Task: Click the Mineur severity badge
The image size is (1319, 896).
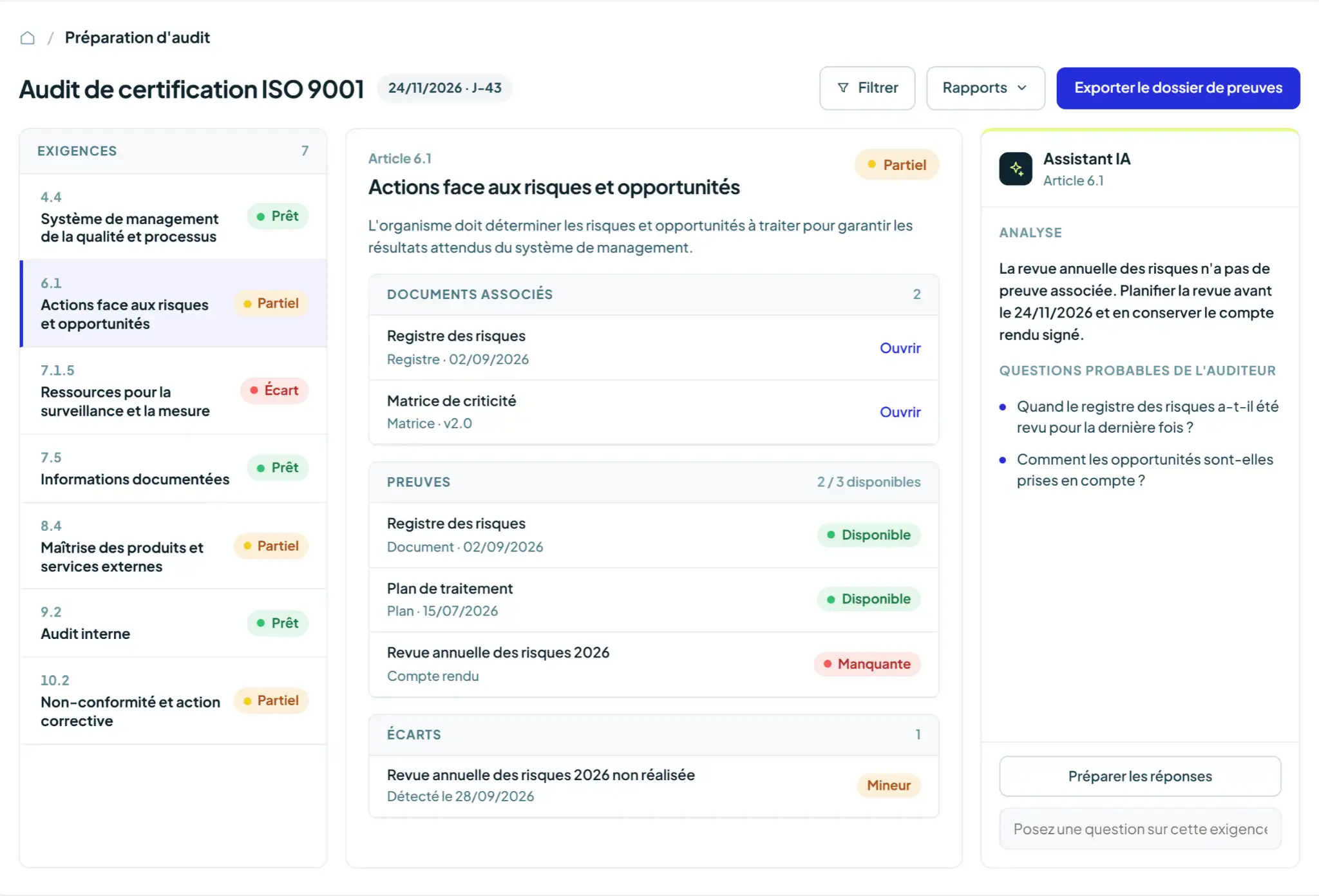Action: 889,785
